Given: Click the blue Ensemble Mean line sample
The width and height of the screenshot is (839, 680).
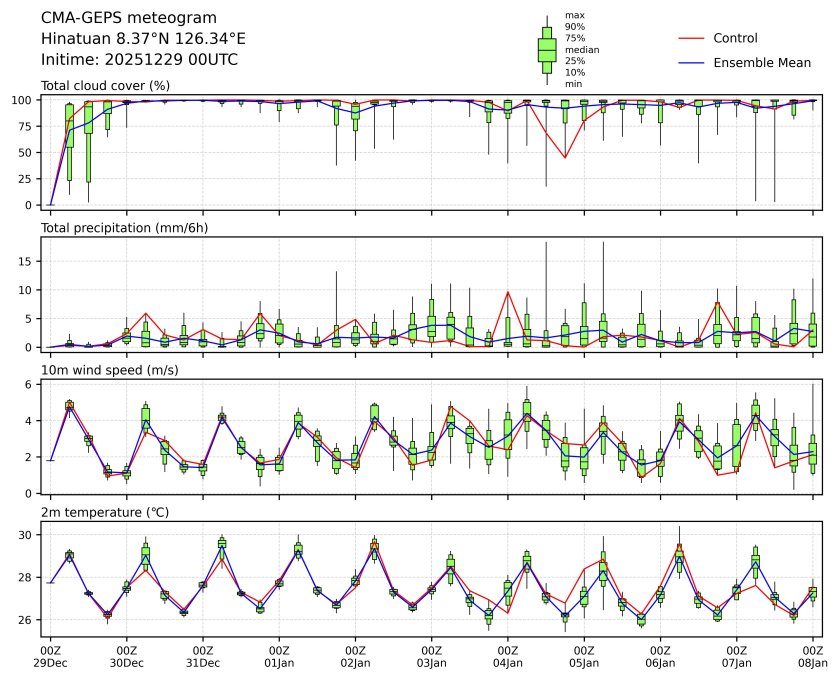Looking at the screenshot, I should 693,62.
